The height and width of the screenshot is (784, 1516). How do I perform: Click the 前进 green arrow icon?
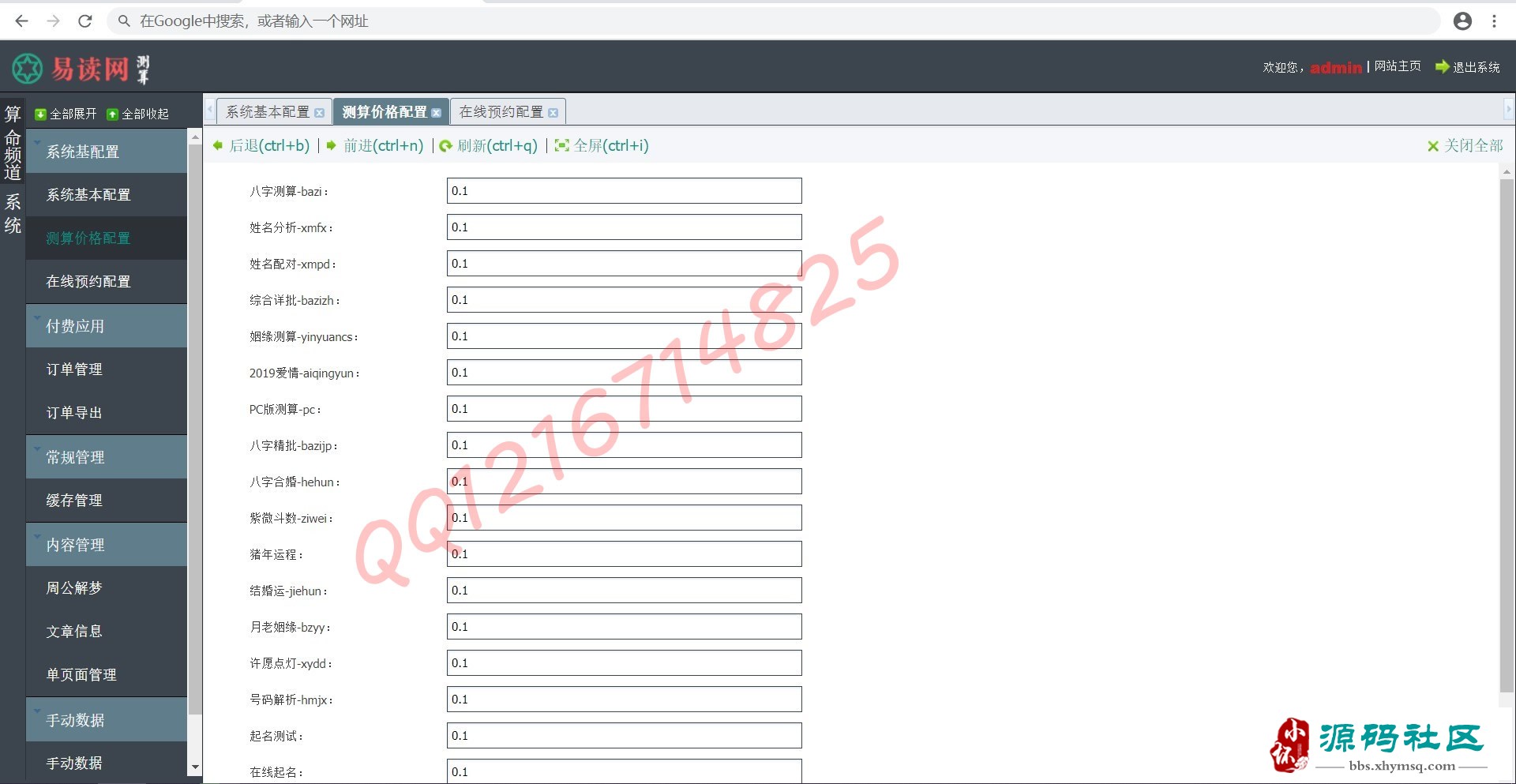(x=332, y=145)
